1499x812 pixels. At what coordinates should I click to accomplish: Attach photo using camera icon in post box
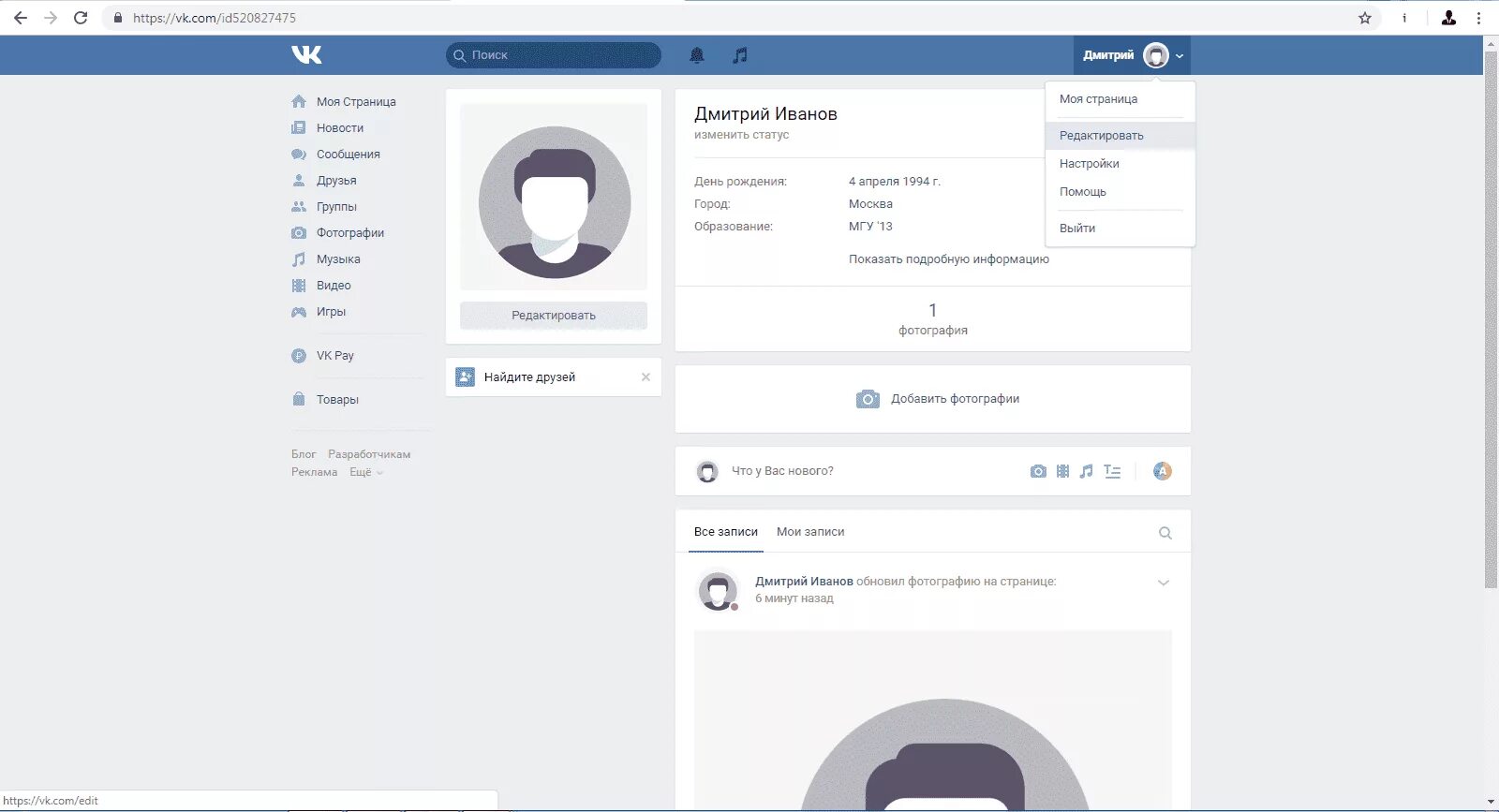(1038, 471)
